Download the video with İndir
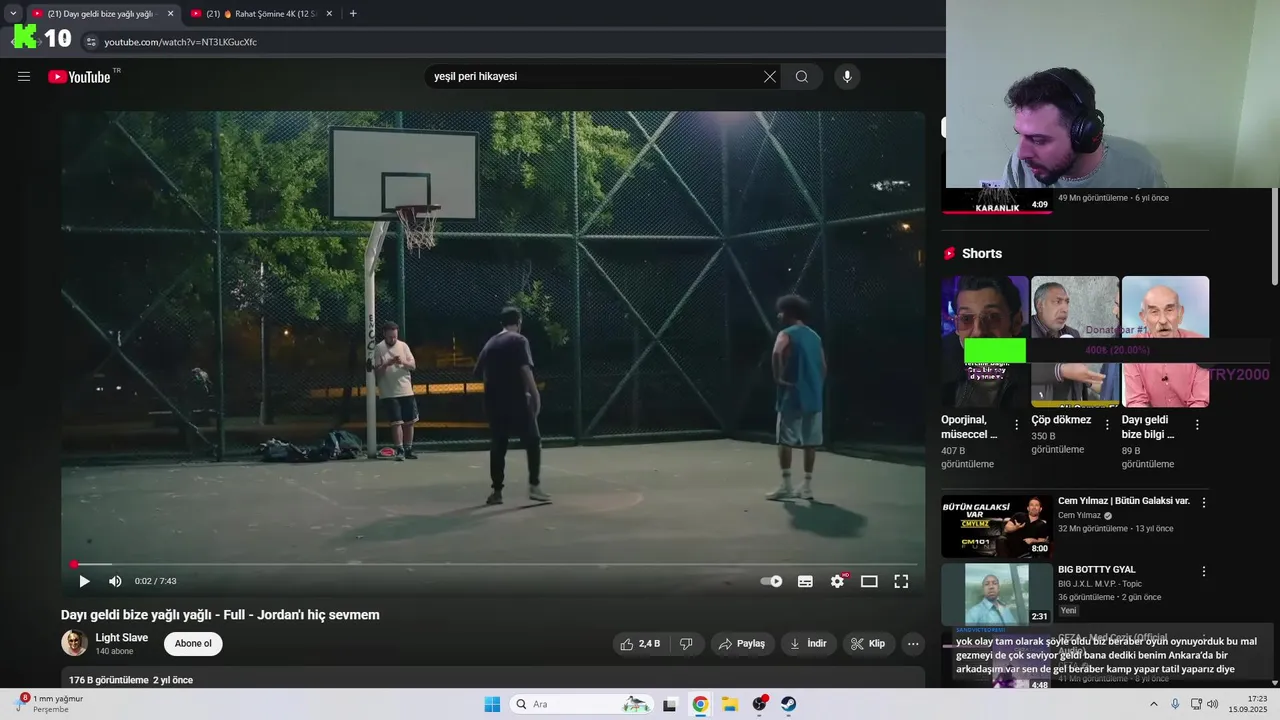Viewport: 1280px width, 720px height. coord(808,644)
